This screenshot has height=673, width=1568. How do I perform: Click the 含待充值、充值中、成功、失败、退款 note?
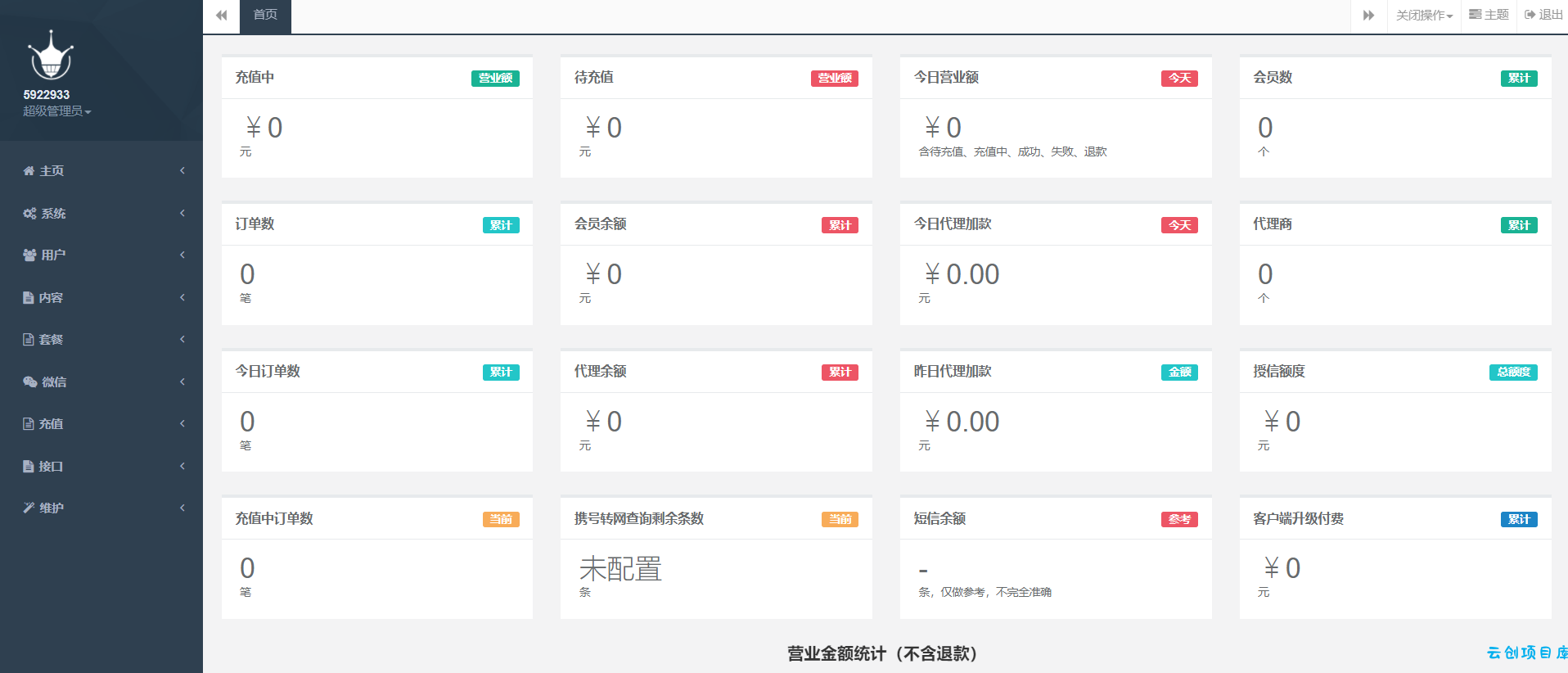pyautogui.click(x=1012, y=152)
